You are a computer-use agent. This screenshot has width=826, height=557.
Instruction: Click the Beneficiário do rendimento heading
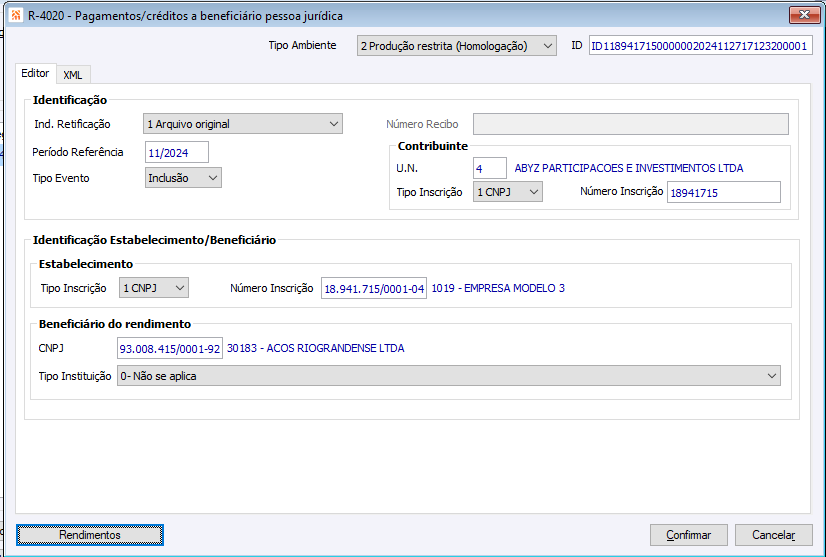click(x=115, y=324)
